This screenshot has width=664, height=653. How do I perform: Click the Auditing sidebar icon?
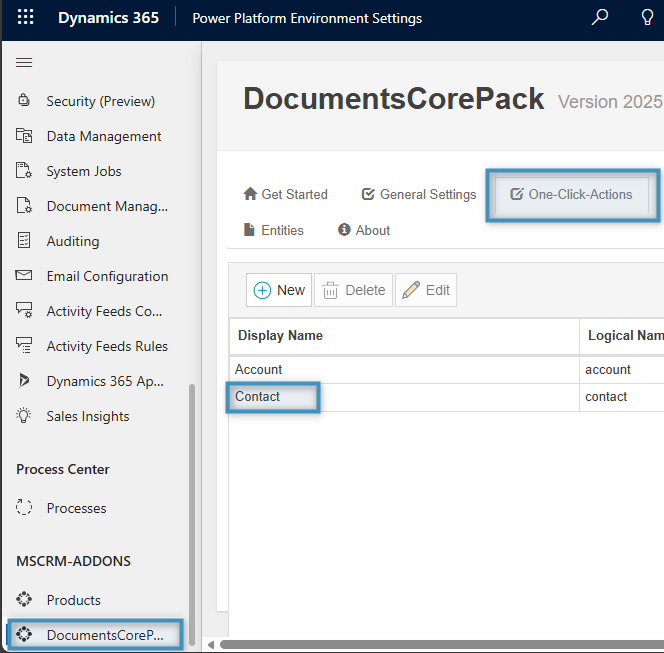pyautogui.click(x=25, y=241)
